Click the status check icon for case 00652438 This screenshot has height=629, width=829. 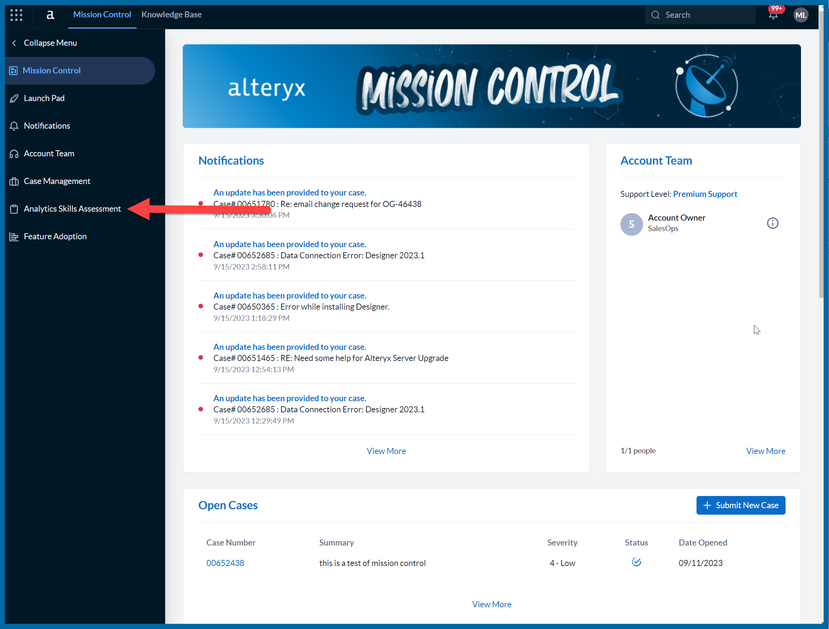(x=636, y=562)
